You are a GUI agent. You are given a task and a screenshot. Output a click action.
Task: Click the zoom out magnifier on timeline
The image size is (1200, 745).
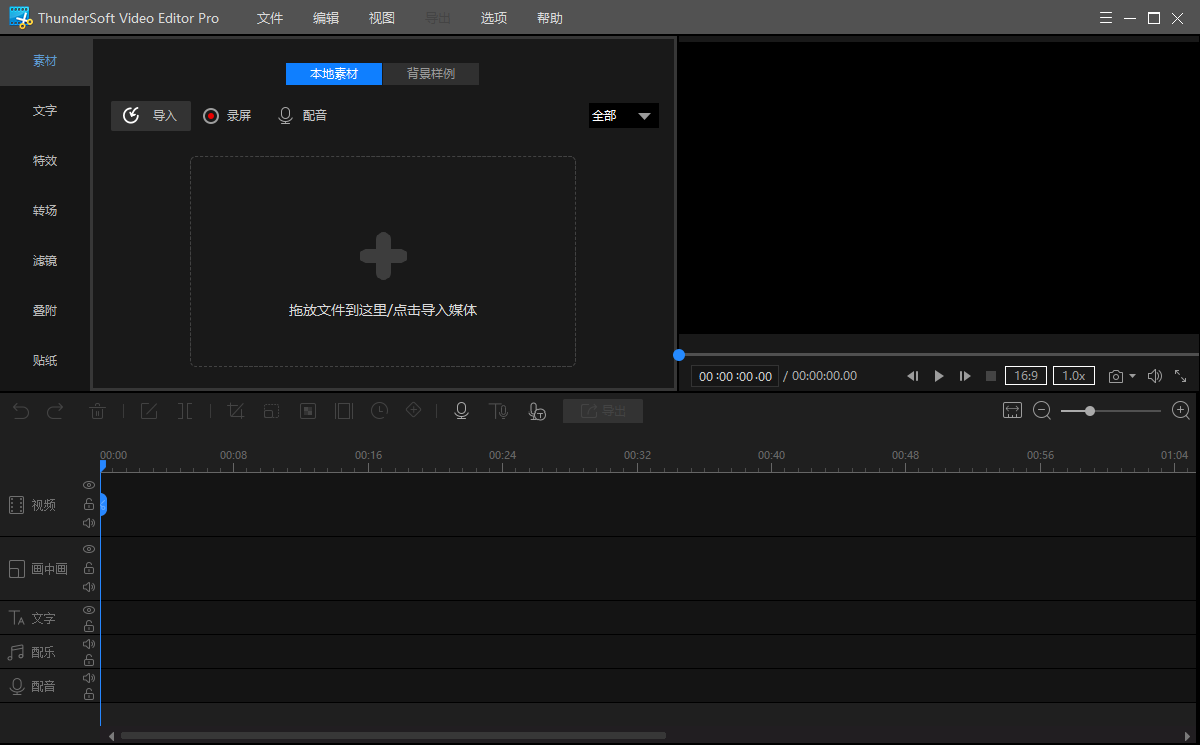(x=1042, y=411)
